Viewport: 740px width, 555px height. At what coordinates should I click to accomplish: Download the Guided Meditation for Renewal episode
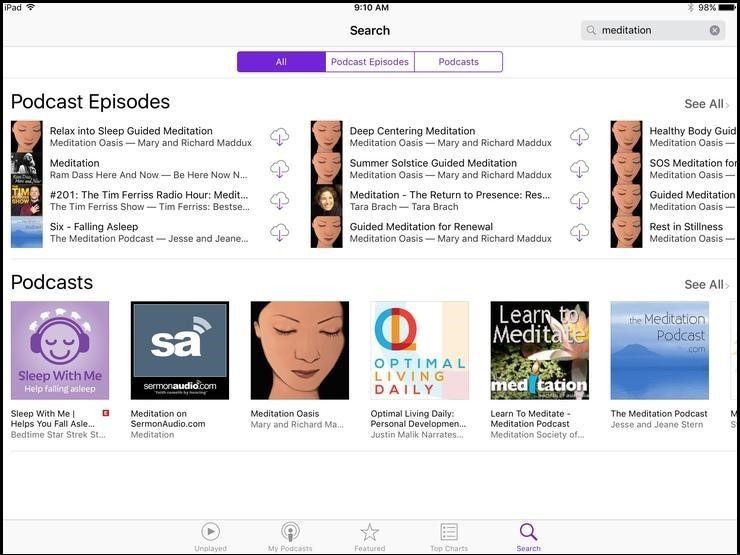(579, 232)
